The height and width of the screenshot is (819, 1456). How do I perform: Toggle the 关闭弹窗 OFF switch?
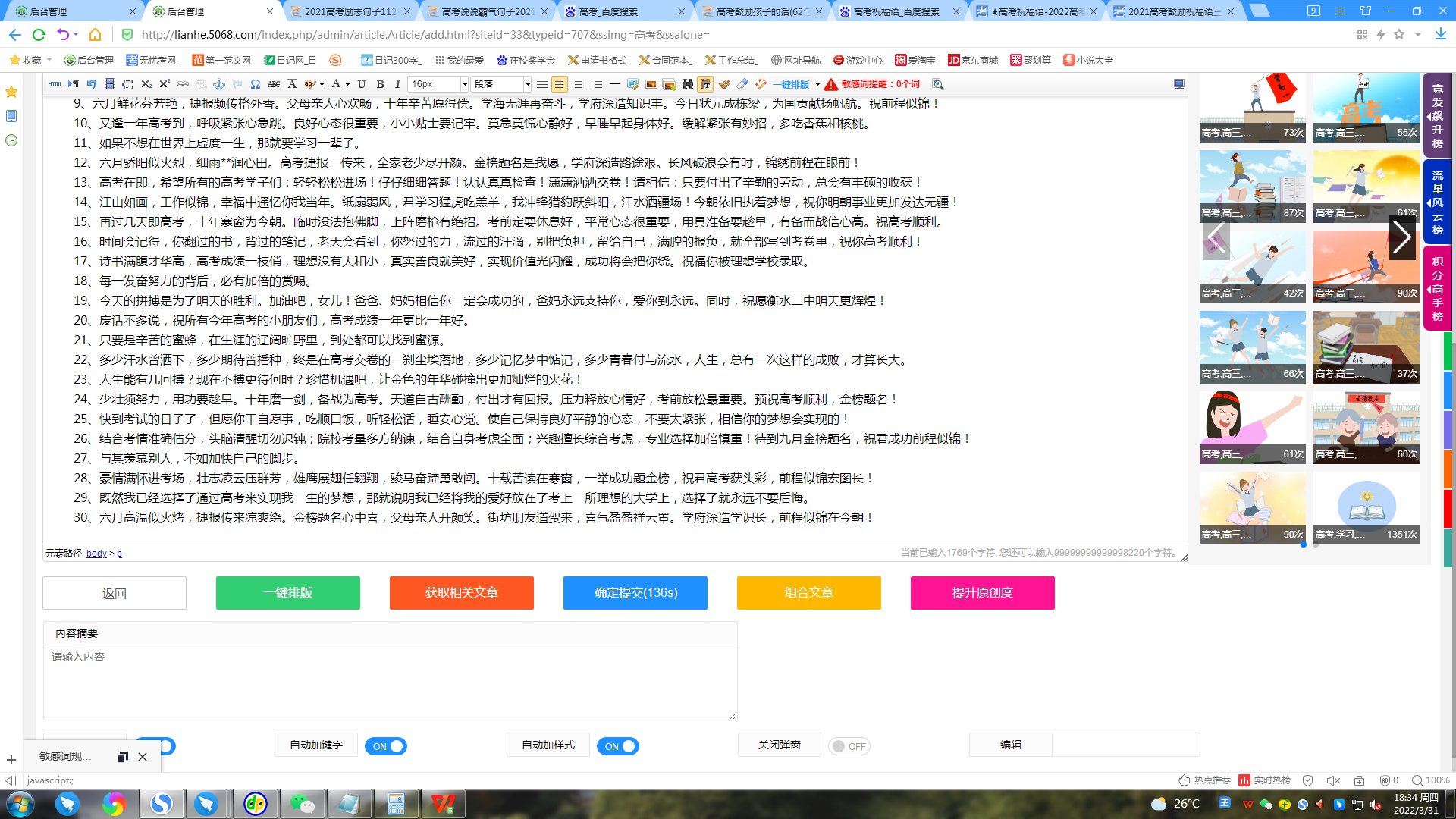coord(849,746)
